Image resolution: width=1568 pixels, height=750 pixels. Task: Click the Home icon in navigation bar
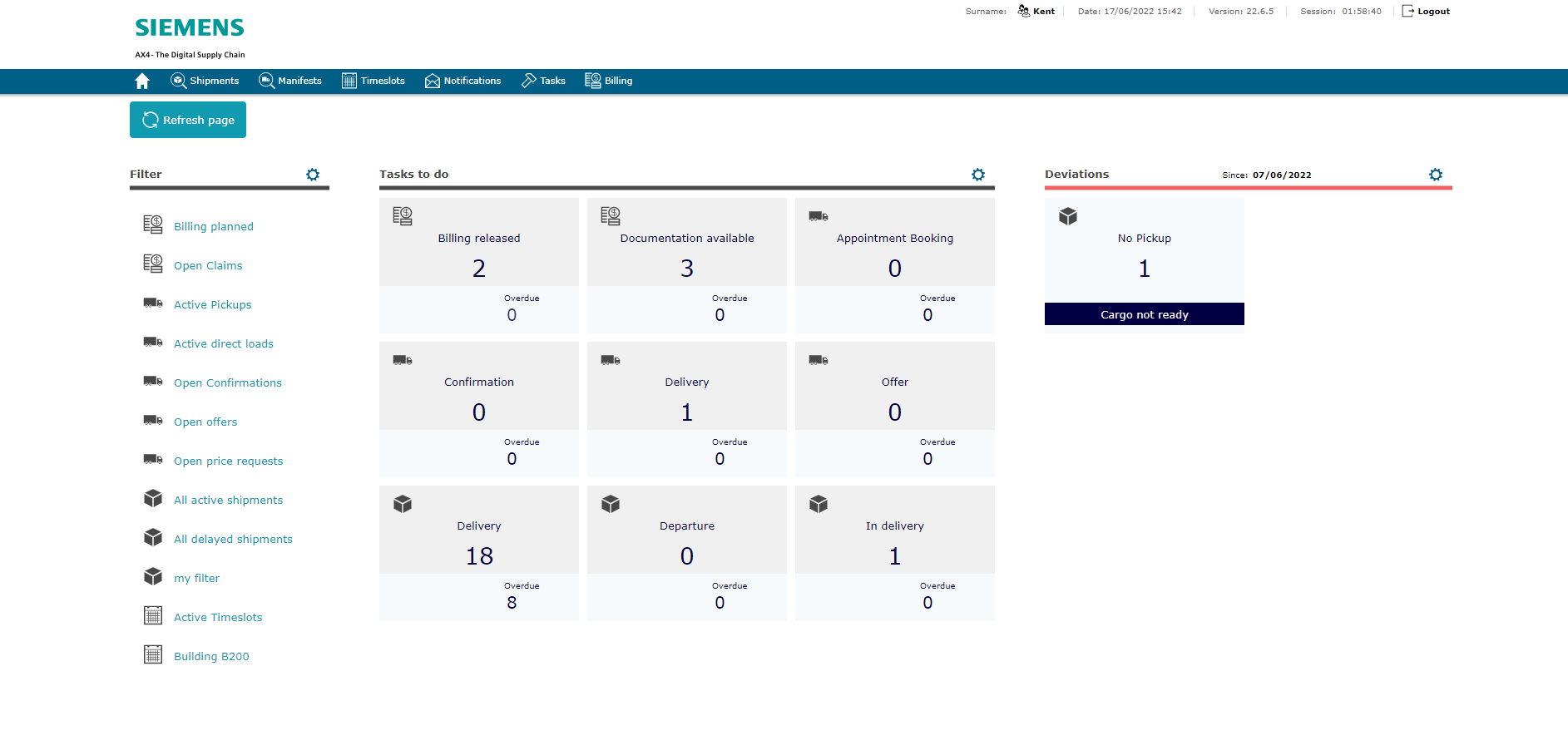click(x=142, y=81)
